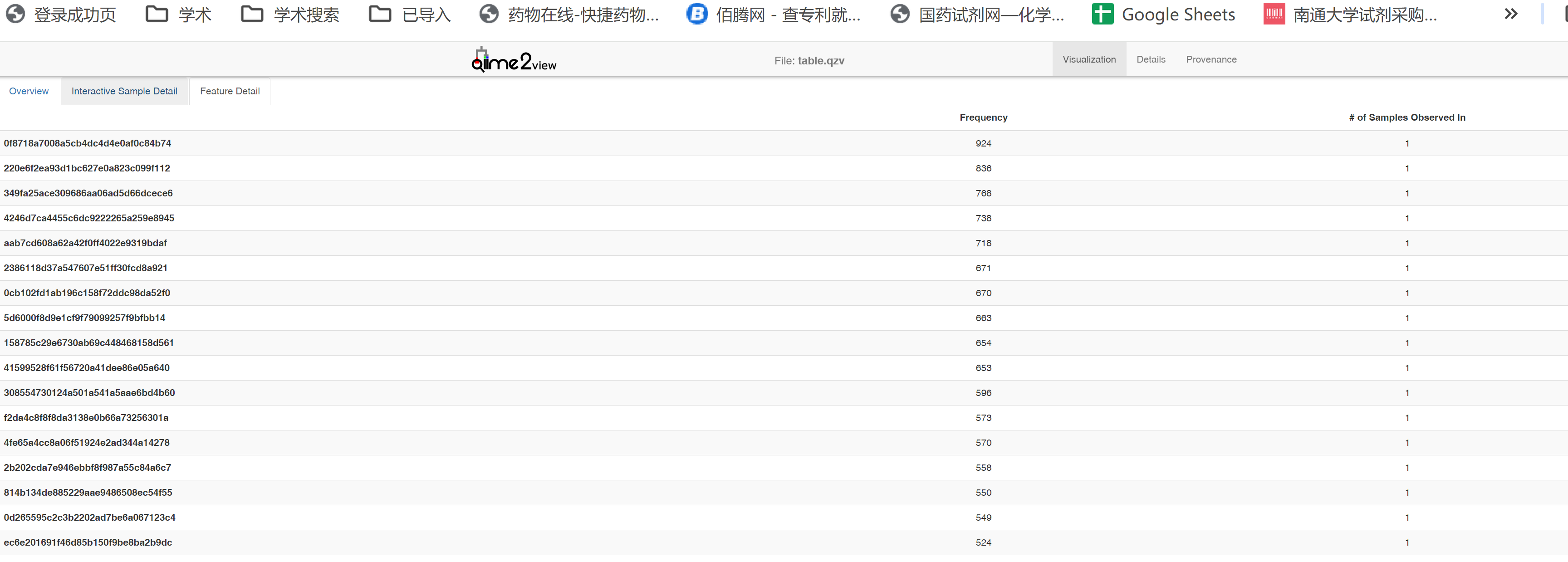Click the Frequency column header
The height and width of the screenshot is (562, 1568).
983,117
